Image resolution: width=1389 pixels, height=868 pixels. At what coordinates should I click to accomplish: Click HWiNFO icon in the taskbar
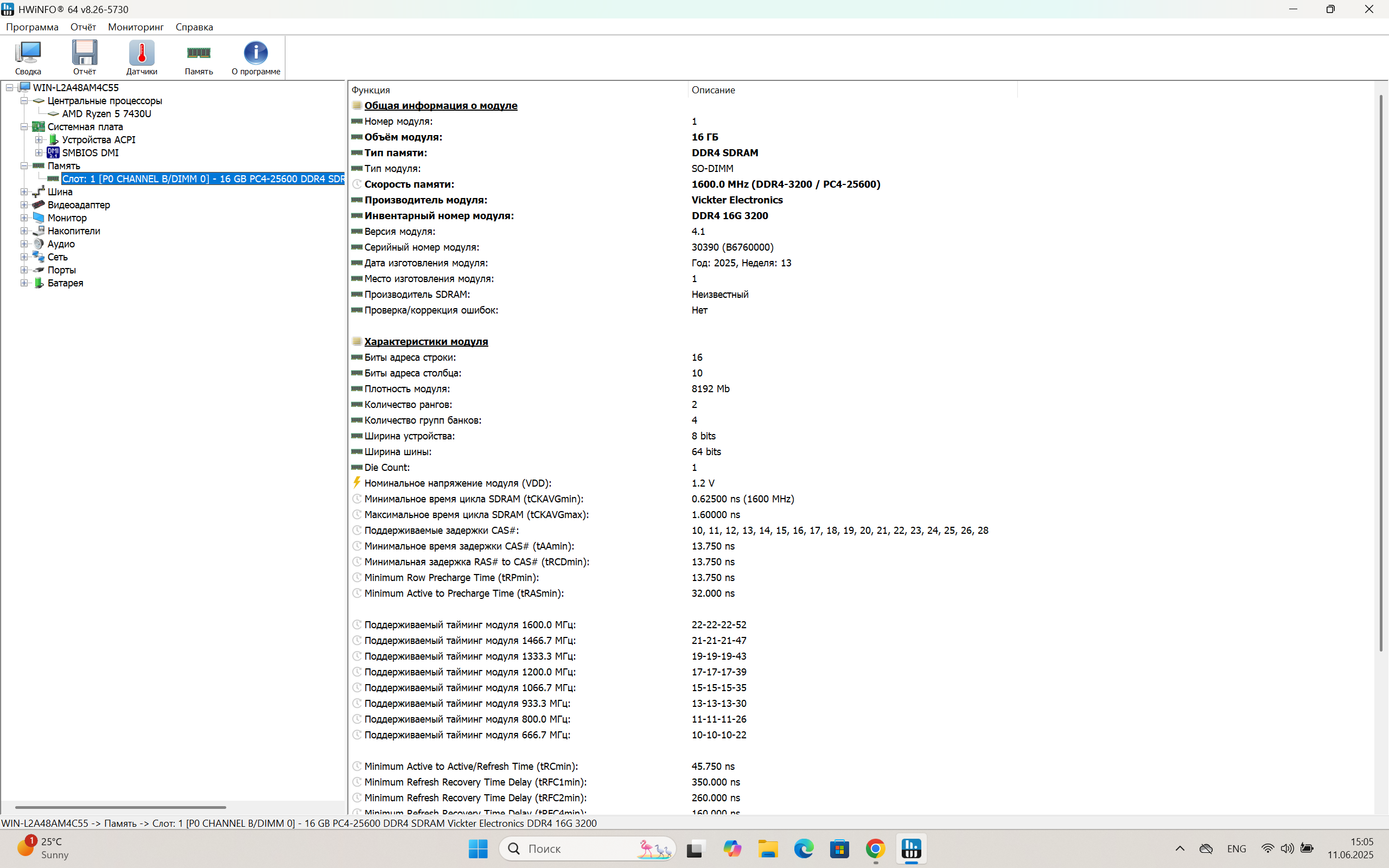[911, 848]
